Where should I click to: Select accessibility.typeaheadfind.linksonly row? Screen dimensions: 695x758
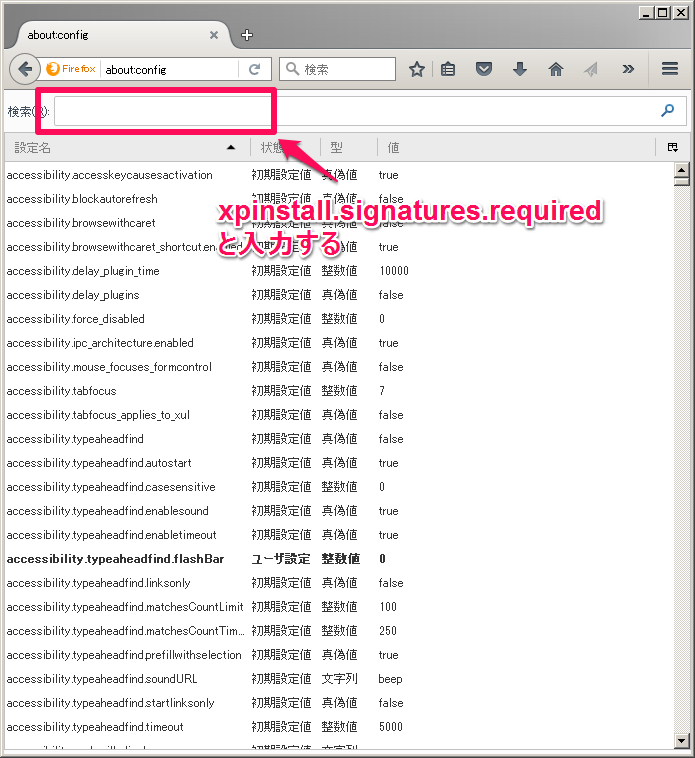click(x=338, y=583)
